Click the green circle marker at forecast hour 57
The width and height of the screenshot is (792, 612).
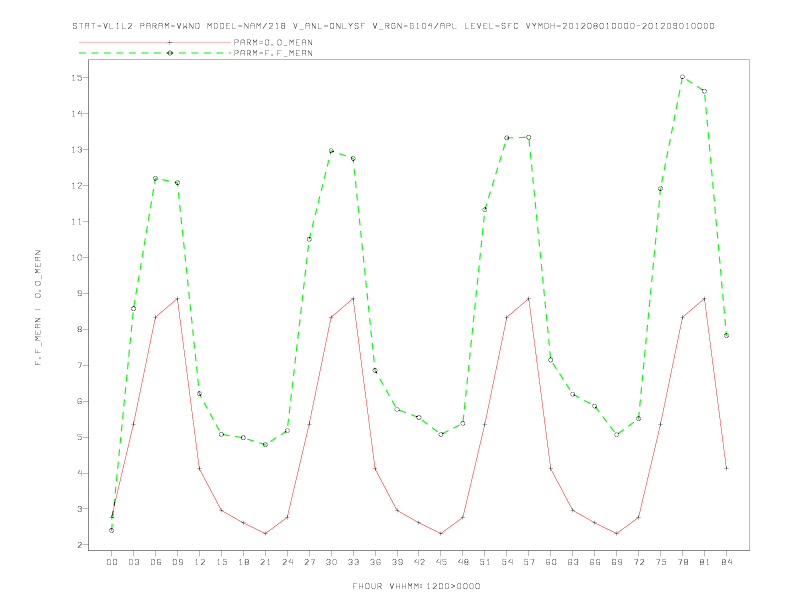(529, 137)
